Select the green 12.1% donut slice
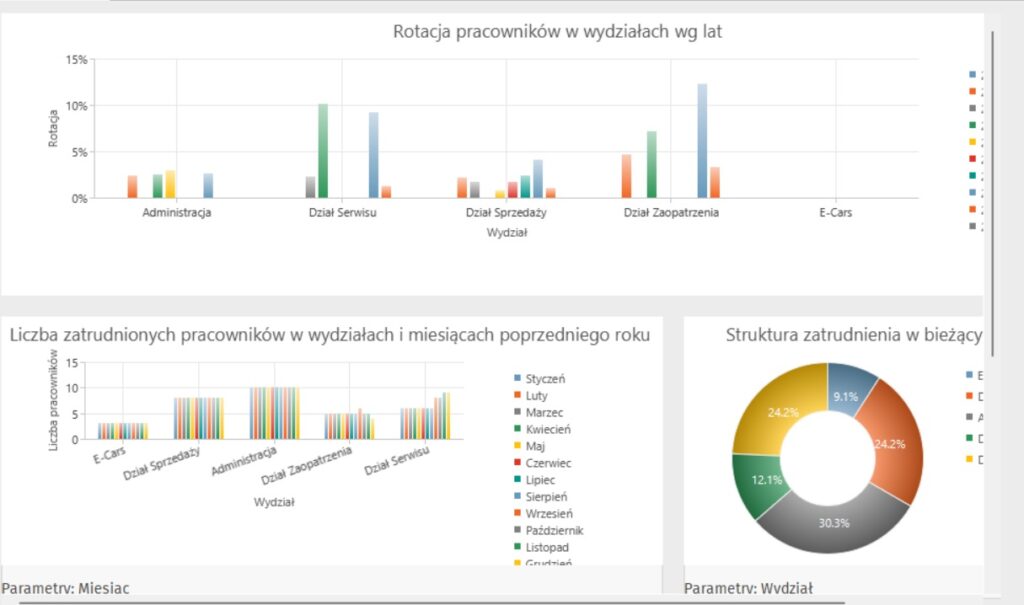Viewport: 1024px width, 605px height. coord(757,481)
